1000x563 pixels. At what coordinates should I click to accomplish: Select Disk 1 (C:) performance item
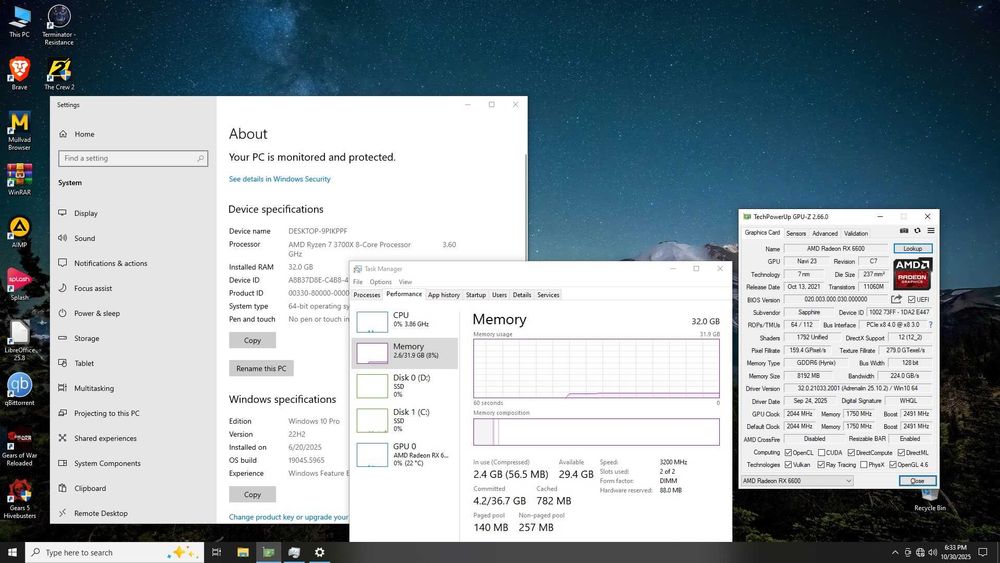[405, 420]
